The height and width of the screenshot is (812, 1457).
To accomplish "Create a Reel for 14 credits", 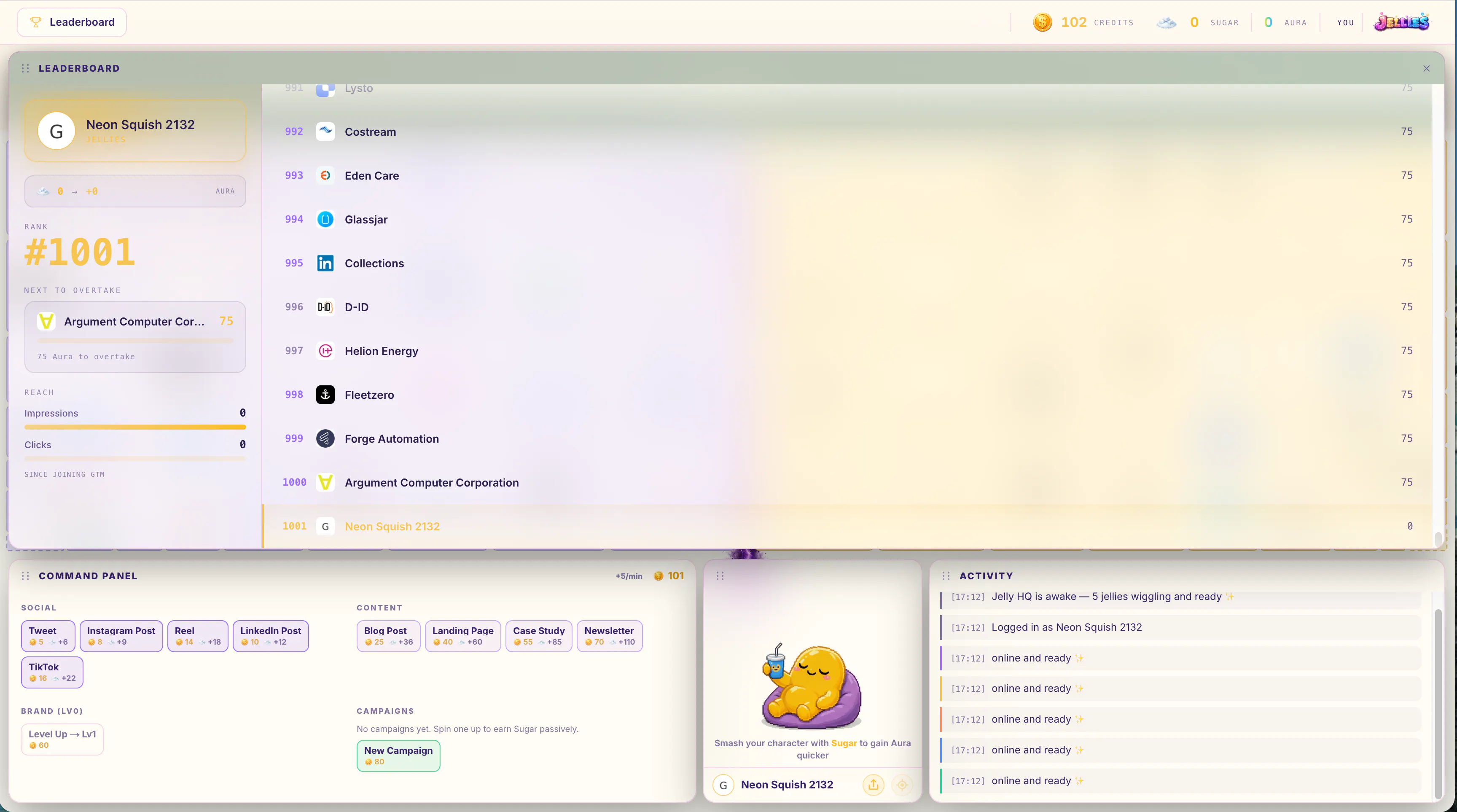I will 198,636.
